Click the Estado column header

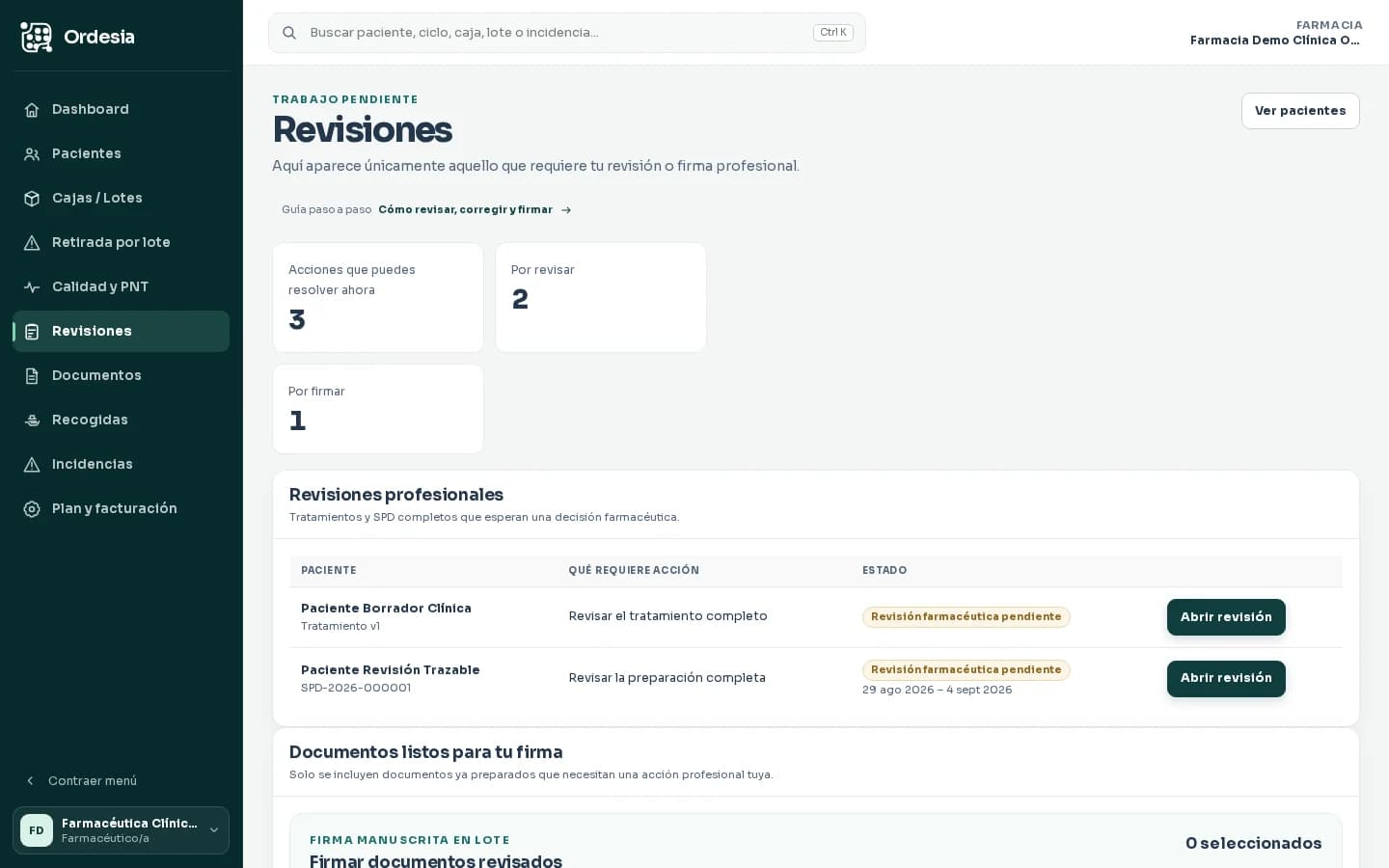[x=885, y=571]
